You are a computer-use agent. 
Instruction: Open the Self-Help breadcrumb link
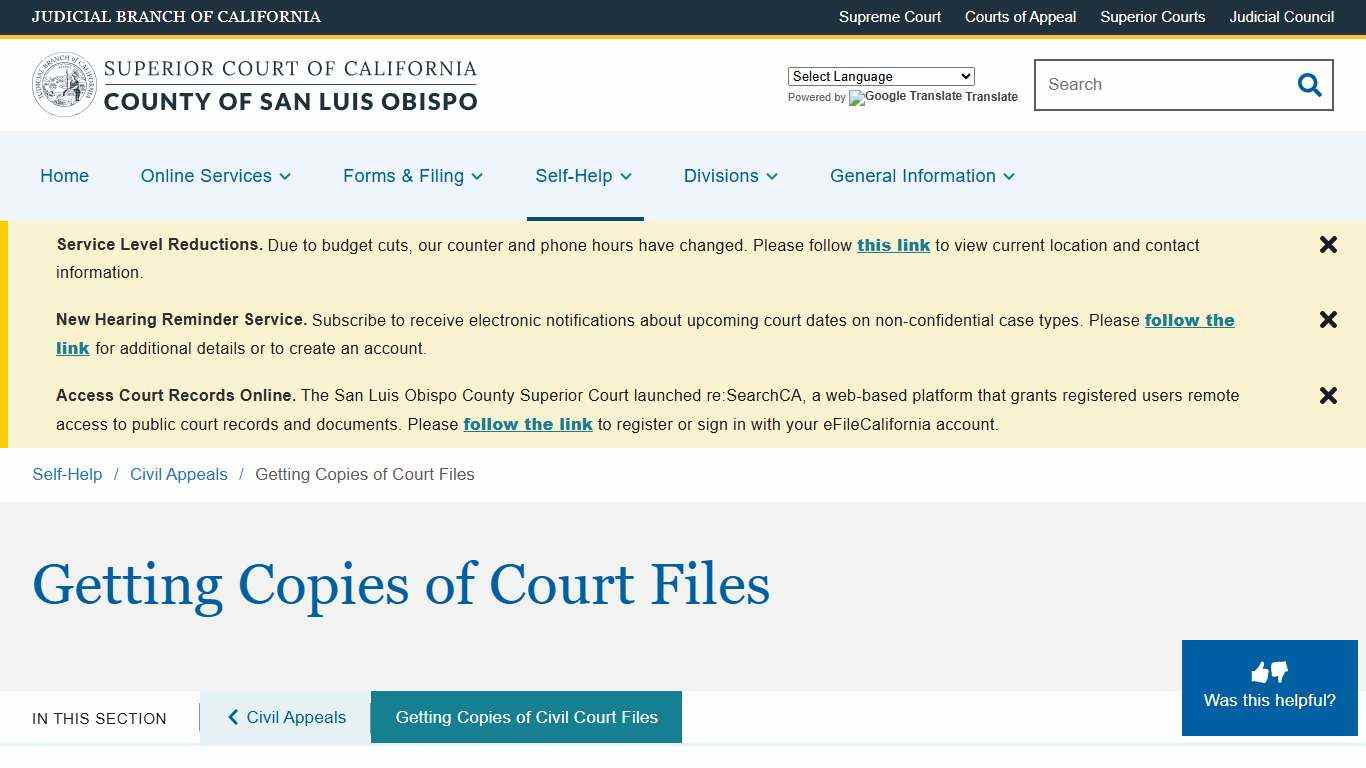coord(67,474)
